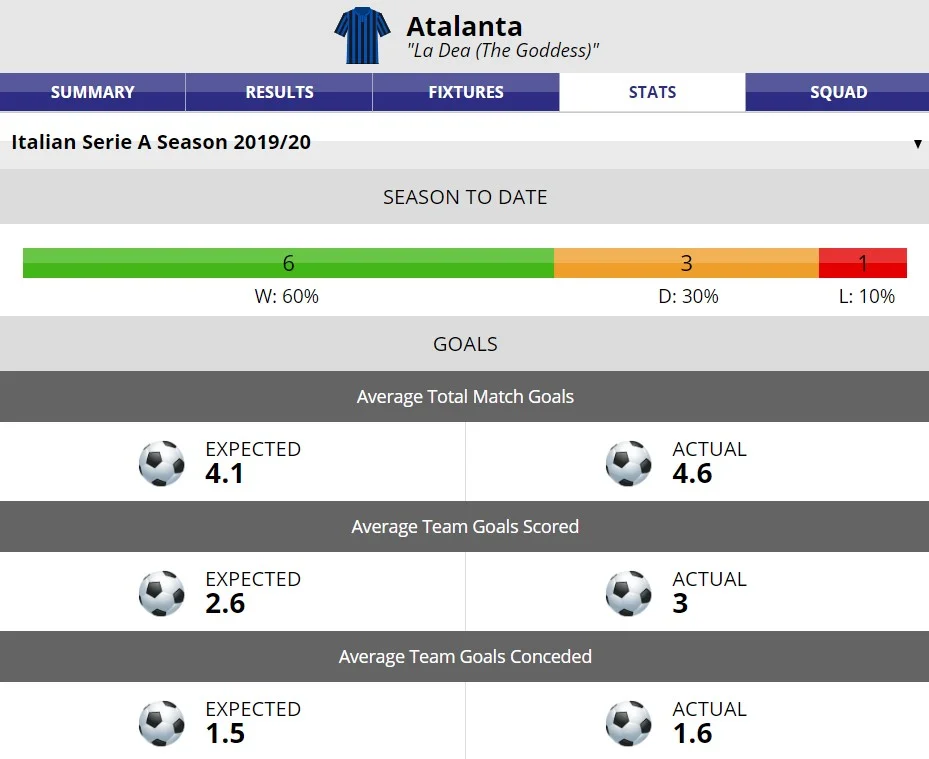Click soccer ball beside Expected 4.1
Viewport: 929px width, 759px height.
click(x=161, y=463)
